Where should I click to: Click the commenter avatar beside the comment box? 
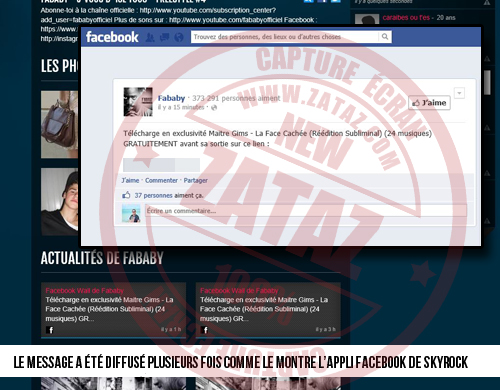tap(131, 213)
